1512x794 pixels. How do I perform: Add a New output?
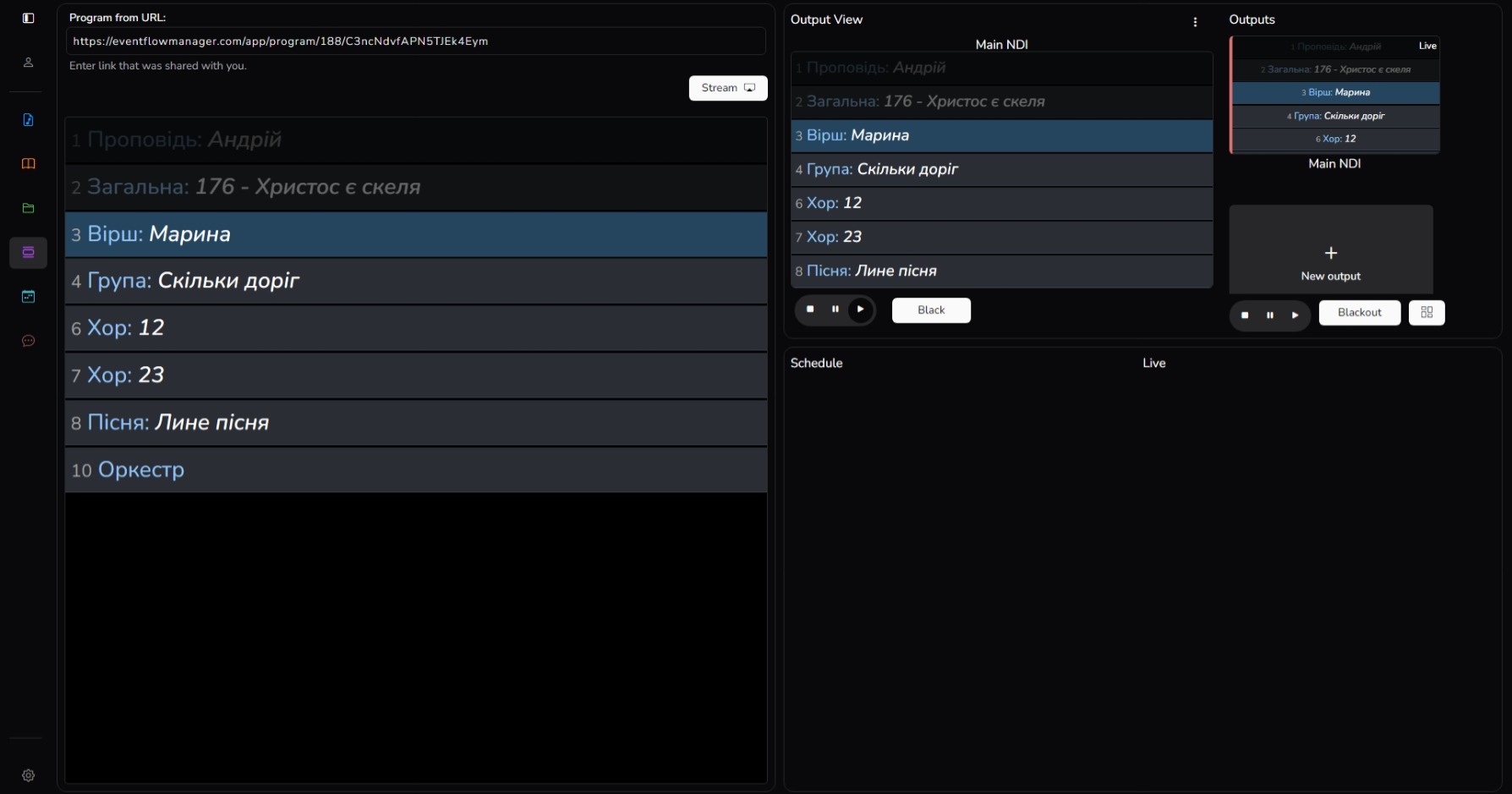[1331, 249]
